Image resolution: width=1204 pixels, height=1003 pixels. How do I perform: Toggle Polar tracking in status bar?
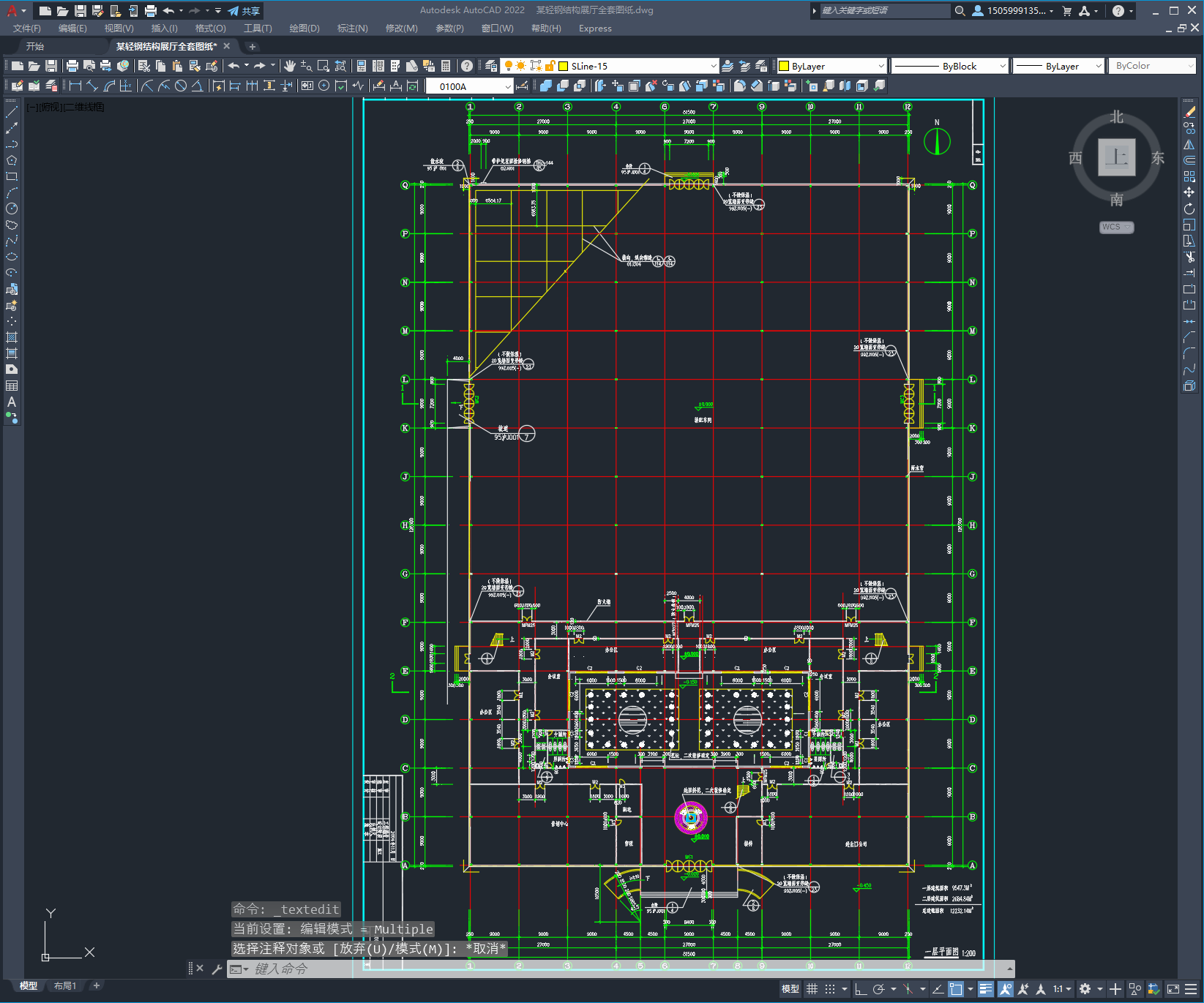coord(878,989)
